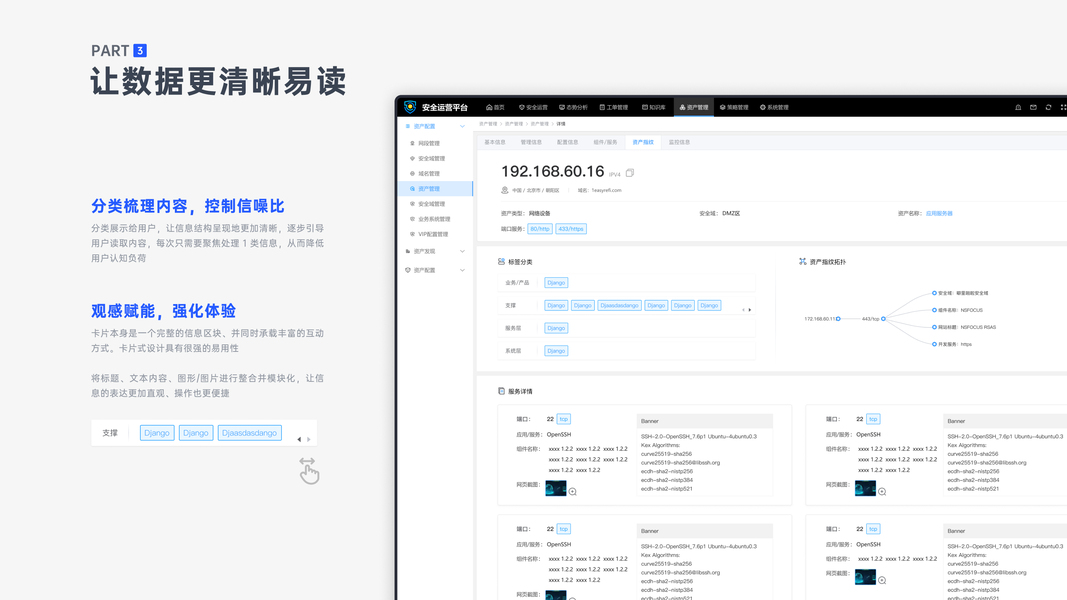This screenshot has width=1067, height=600.
Task: Click the right arrow in left example card
Action: click(308, 439)
